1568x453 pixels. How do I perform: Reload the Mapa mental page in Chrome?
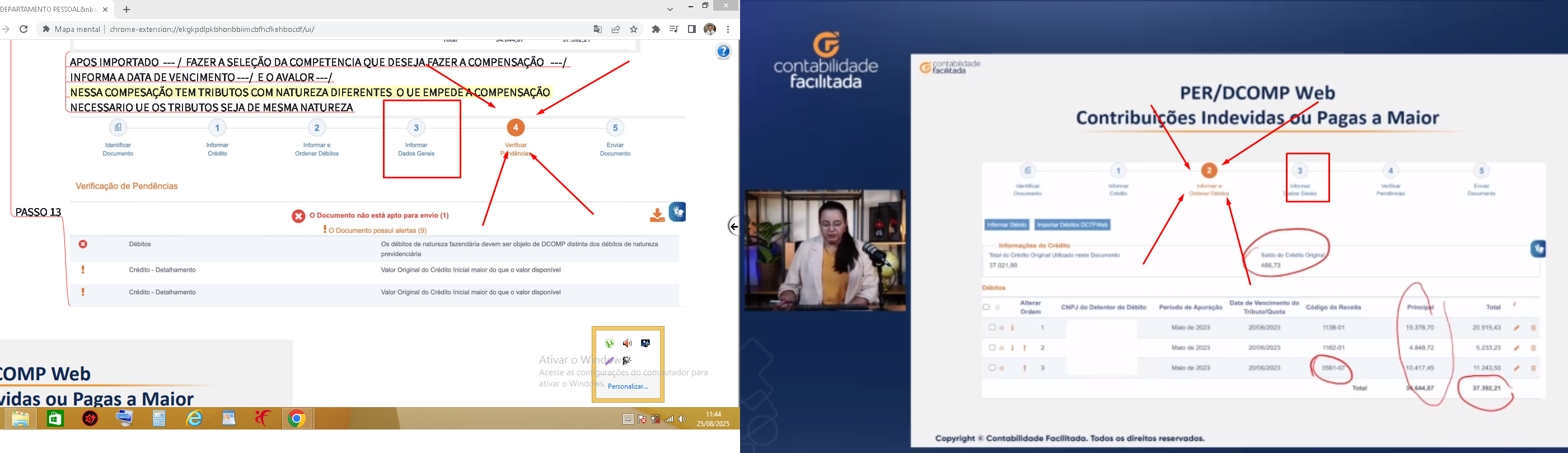click(x=24, y=29)
